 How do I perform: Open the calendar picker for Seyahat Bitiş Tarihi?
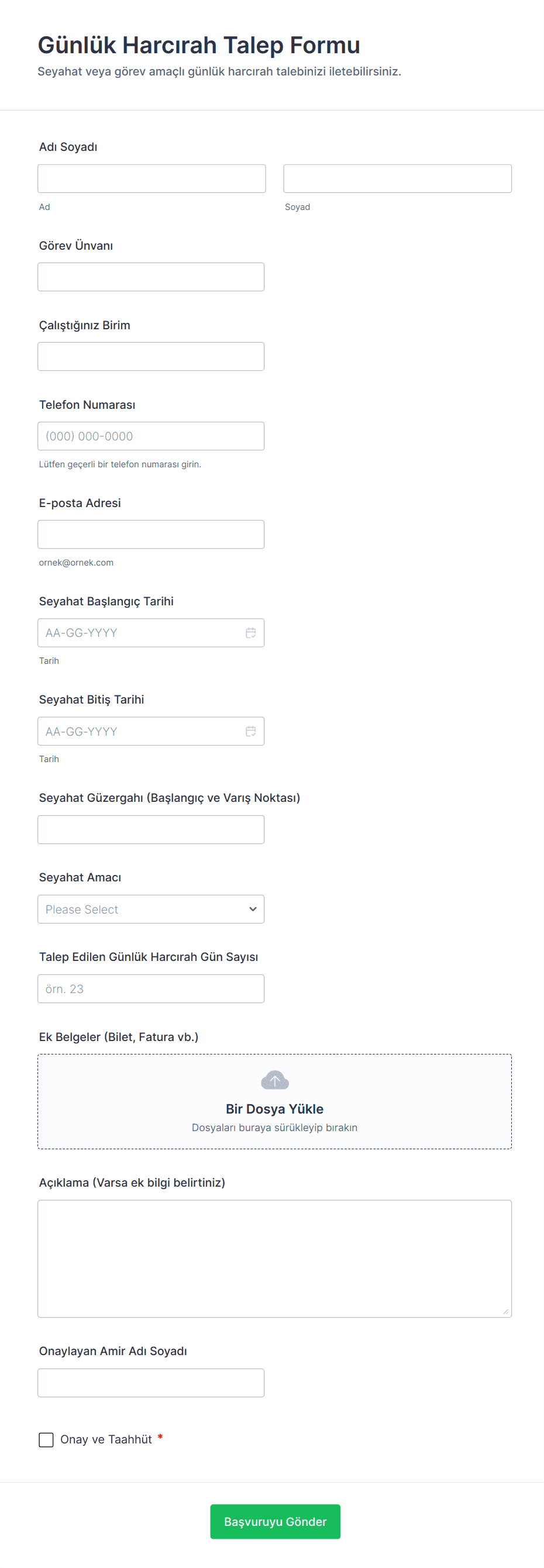tap(251, 731)
